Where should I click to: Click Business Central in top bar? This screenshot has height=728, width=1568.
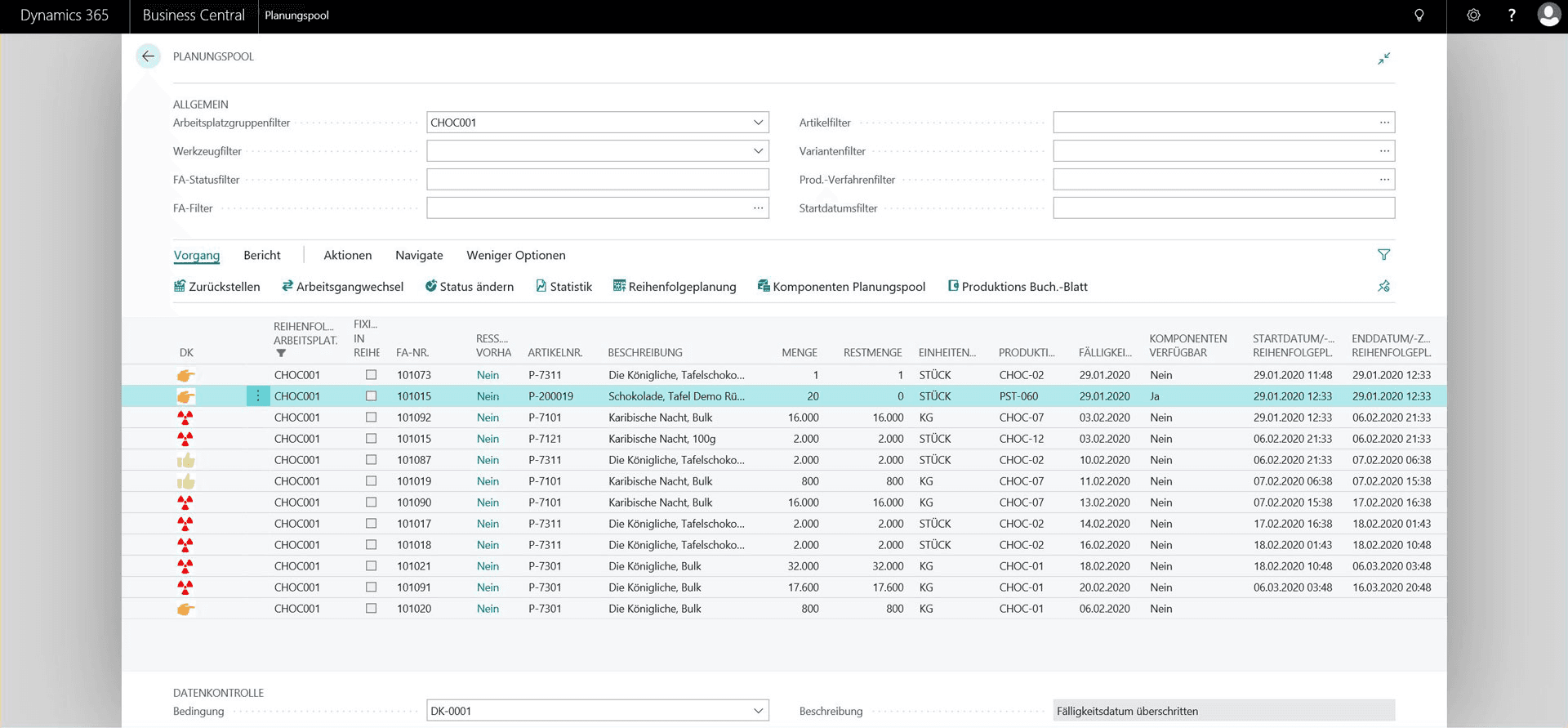(194, 16)
